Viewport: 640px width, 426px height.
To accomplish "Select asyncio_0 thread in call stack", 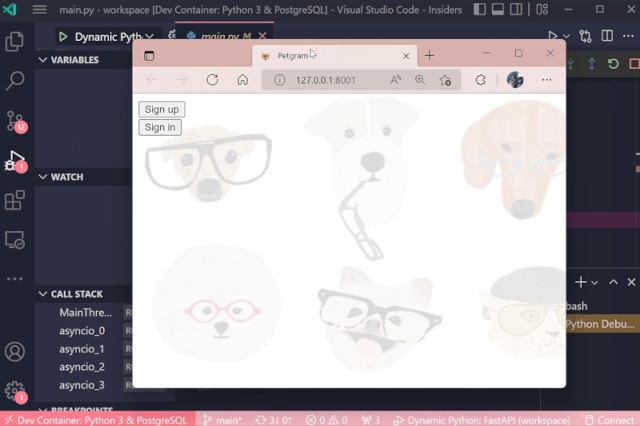I will [82, 331].
